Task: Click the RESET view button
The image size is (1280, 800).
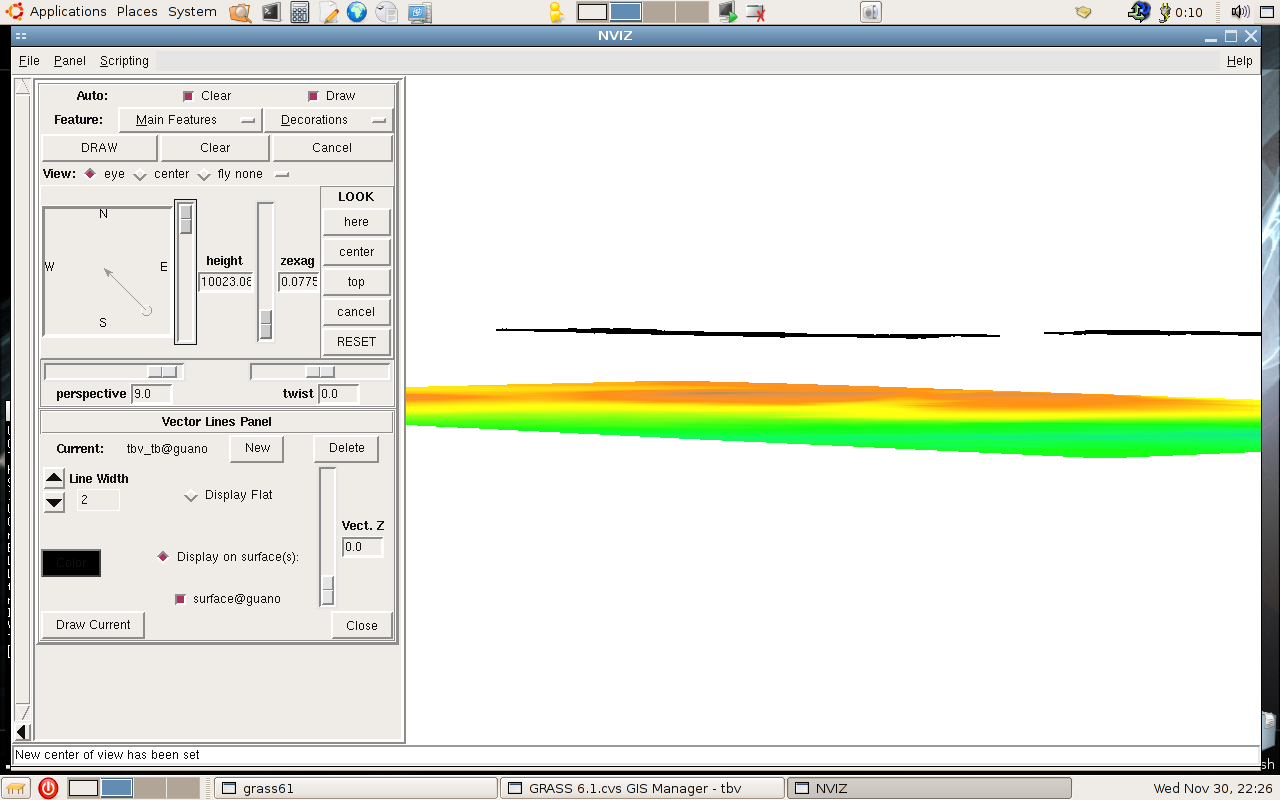Action: (356, 342)
